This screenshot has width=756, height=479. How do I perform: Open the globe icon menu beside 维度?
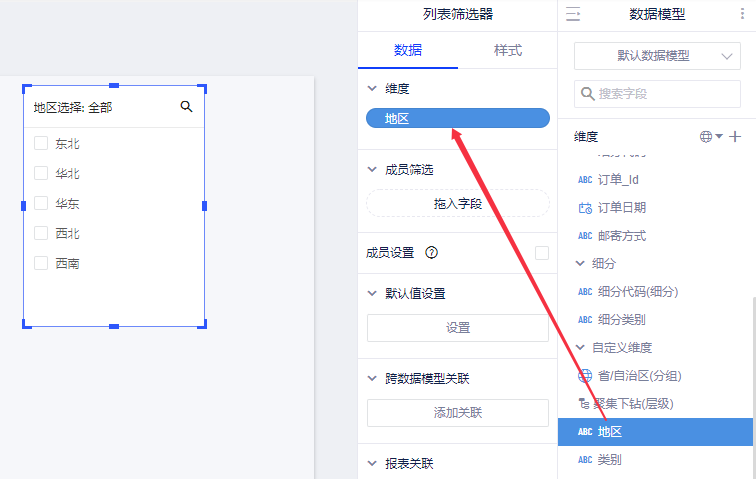[710, 136]
